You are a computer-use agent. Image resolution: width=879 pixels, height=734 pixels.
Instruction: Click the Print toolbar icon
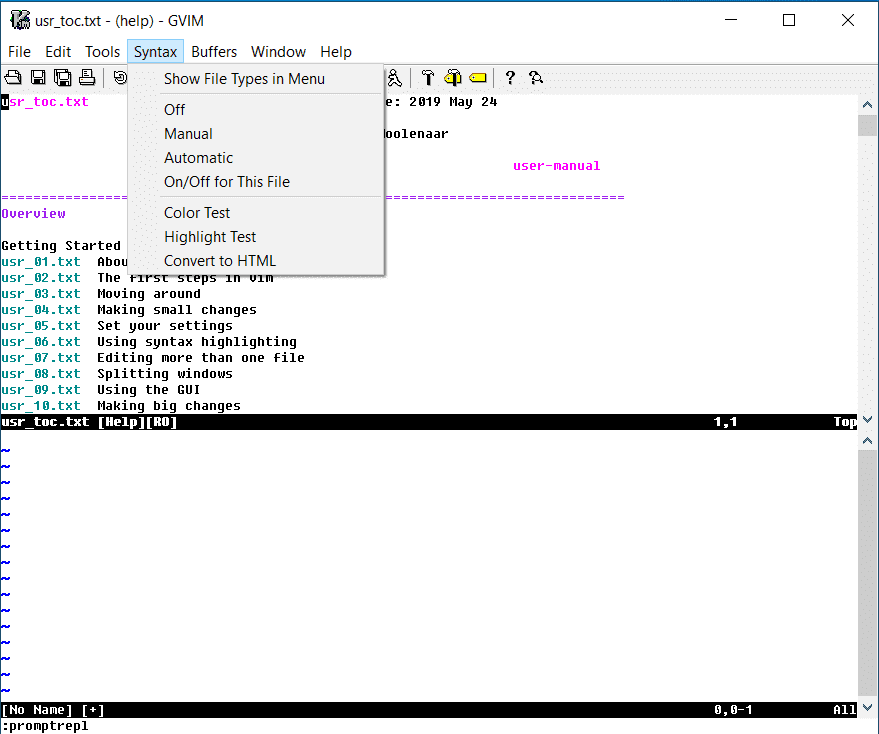pos(87,77)
